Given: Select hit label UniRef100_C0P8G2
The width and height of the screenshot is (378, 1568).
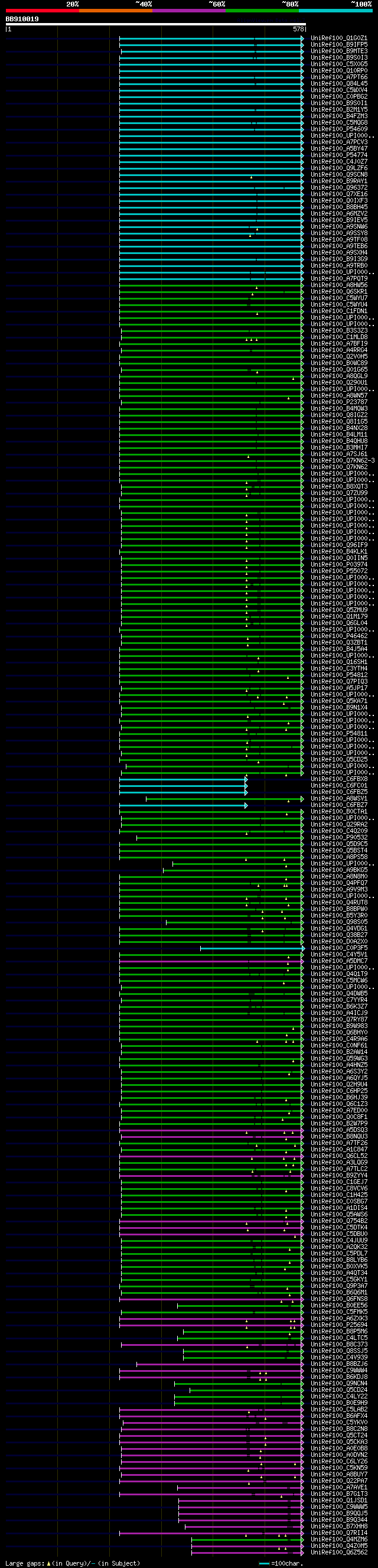Looking at the screenshot, I should pyautogui.click(x=339, y=97).
